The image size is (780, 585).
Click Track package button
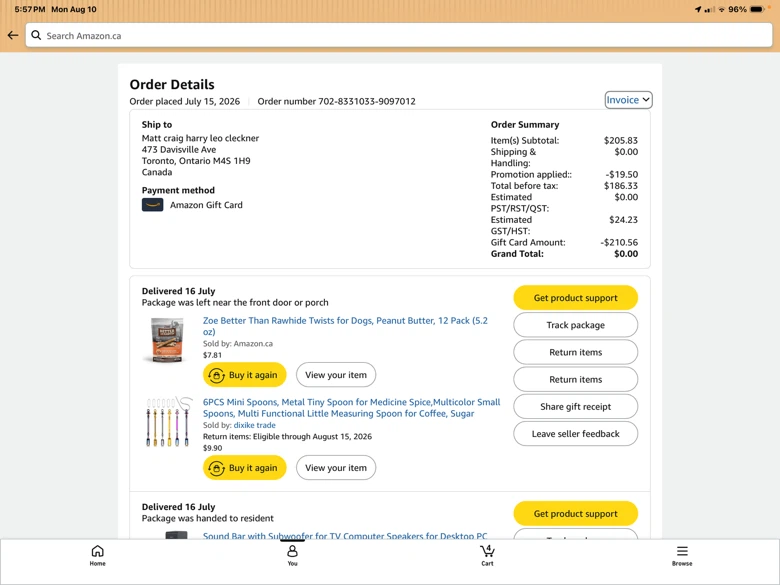(x=576, y=325)
